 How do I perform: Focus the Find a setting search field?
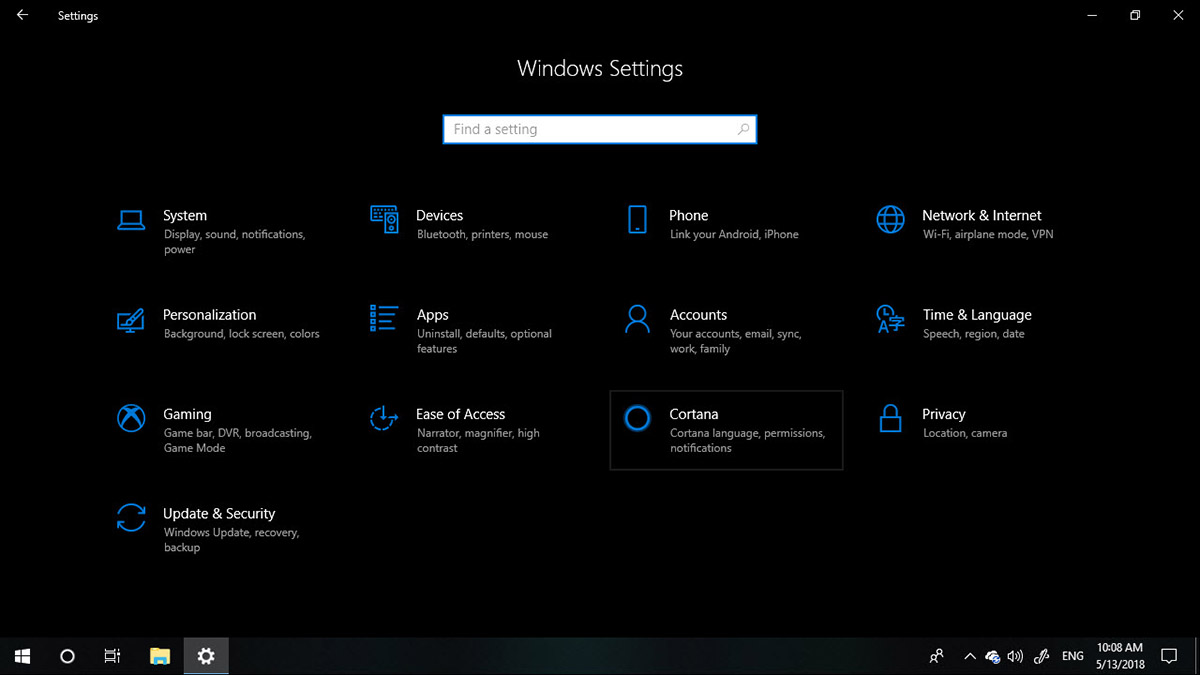coord(600,129)
